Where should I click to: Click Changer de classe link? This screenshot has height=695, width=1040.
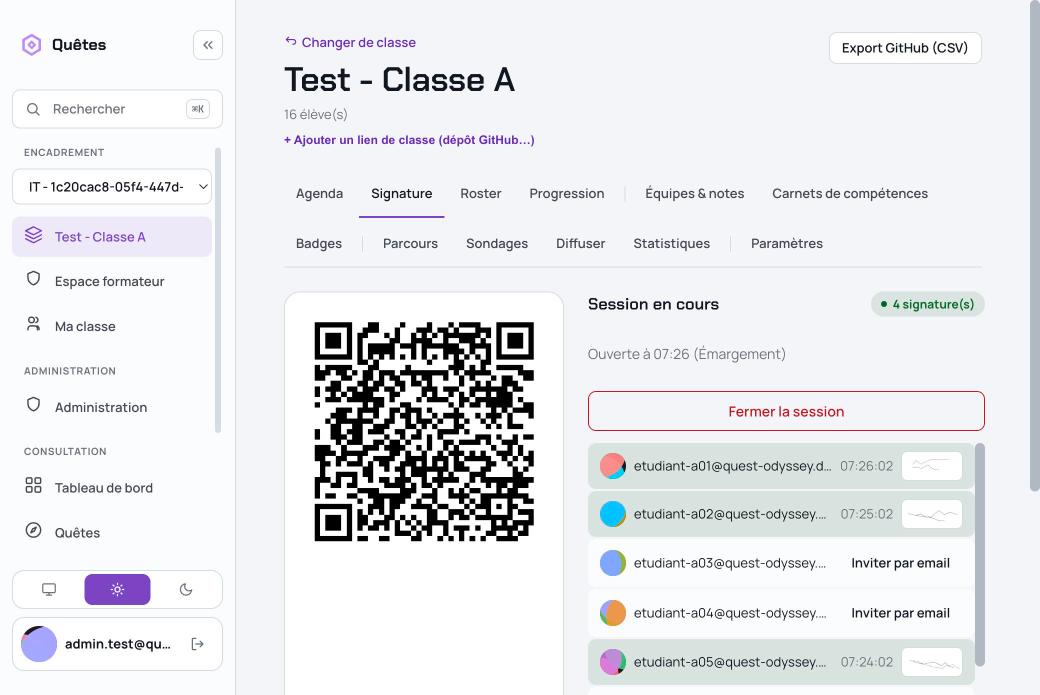coord(359,42)
